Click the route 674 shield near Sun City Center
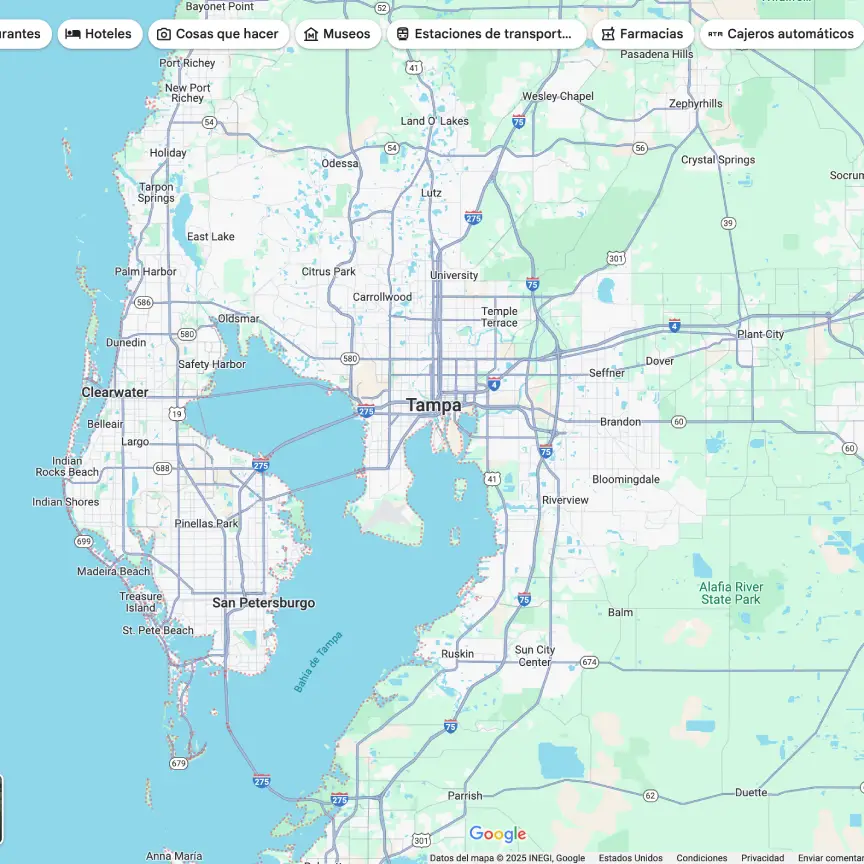The image size is (864, 864). (589, 662)
